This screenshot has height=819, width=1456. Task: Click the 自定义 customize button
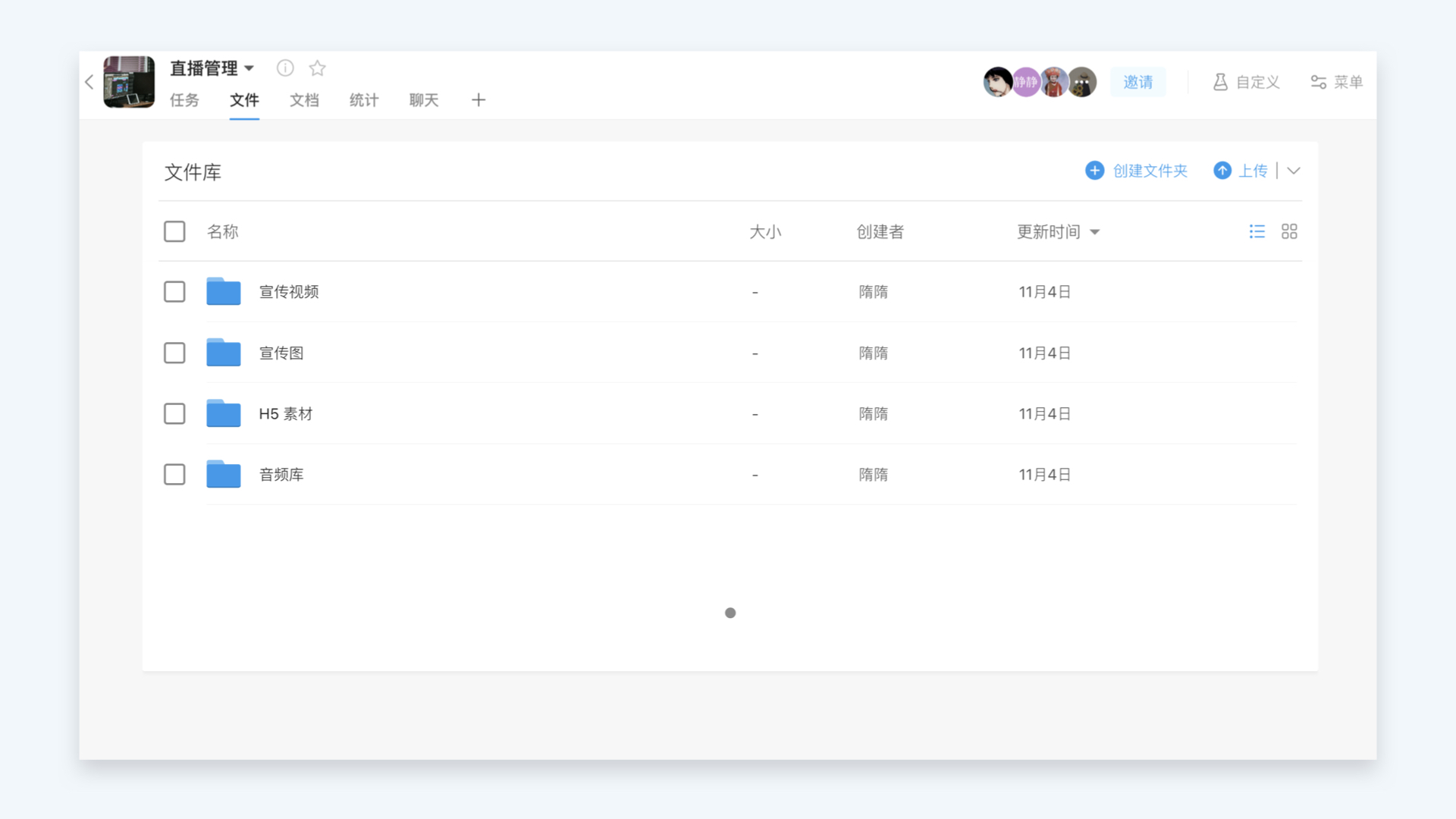1246,82
